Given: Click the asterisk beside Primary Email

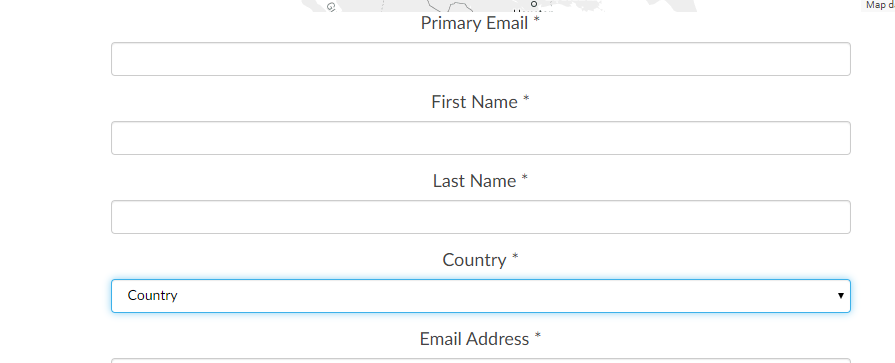Looking at the screenshot, I should [536, 21].
